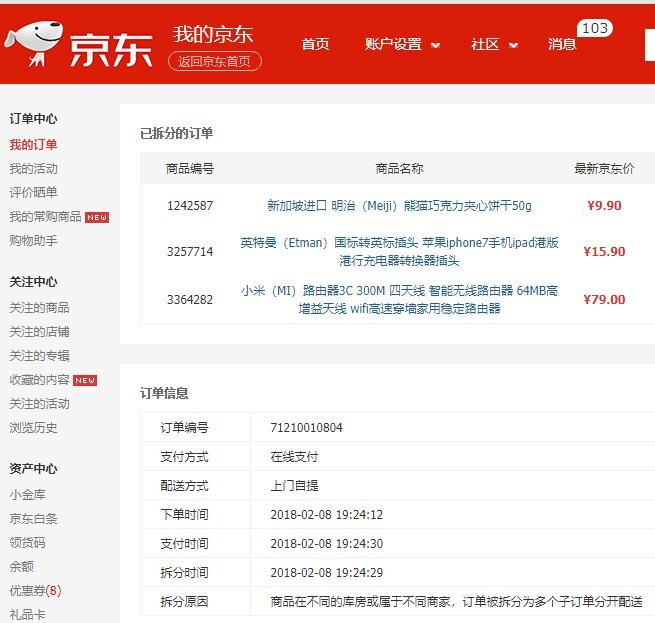Open 关注的活动 sidebar link
Viewport: 655px width, 623px height.
(39, 404)
